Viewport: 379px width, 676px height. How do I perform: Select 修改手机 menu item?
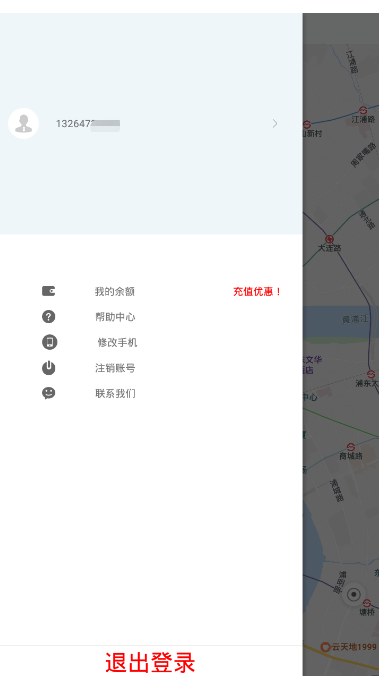[x=117, y=342]
